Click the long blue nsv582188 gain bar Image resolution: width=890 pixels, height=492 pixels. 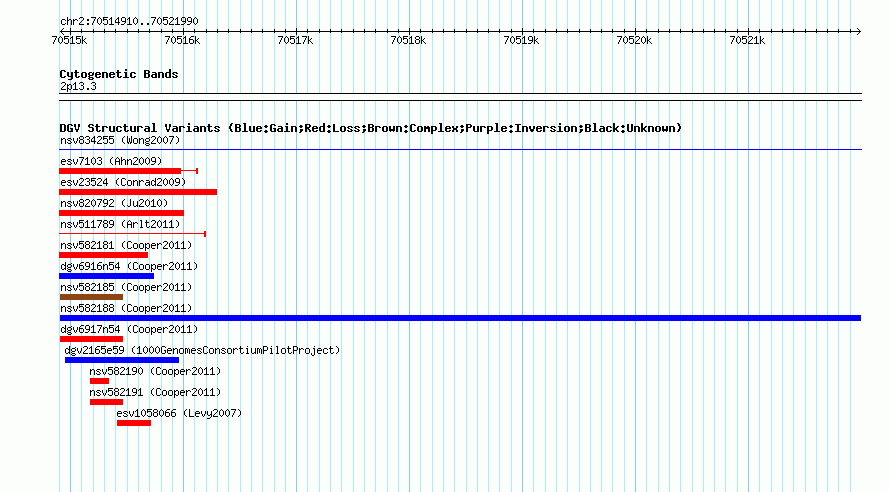click(x=460, y=318)
